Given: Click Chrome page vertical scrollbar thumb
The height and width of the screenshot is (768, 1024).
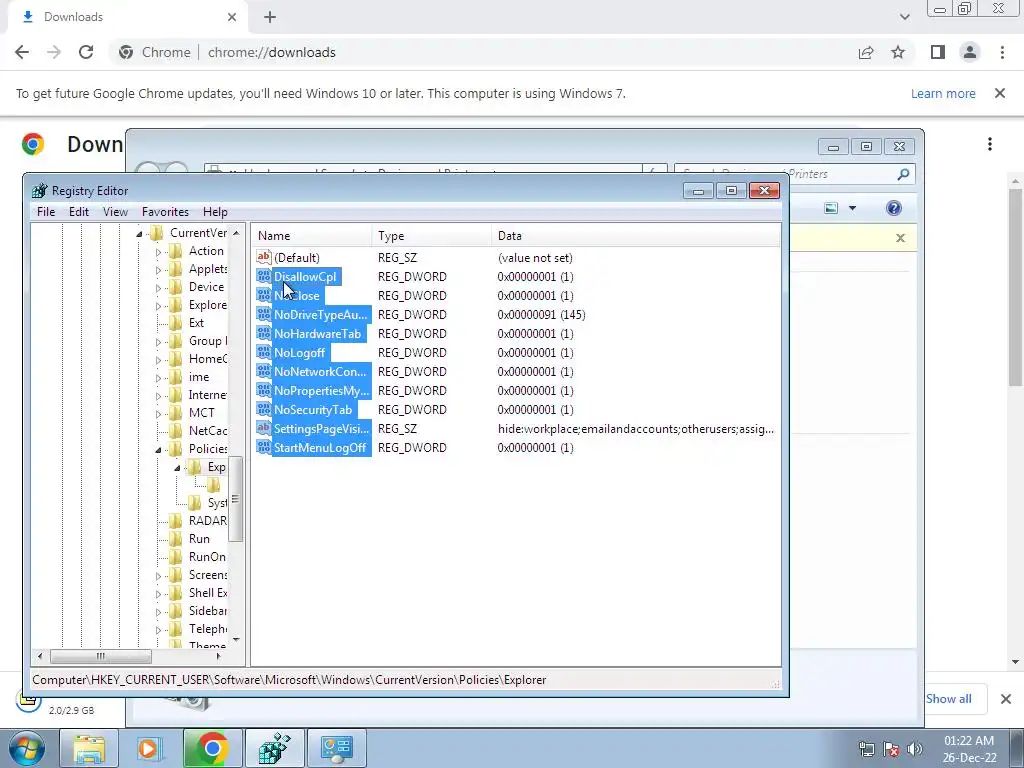Looking at the screenshot, I should [x=1016, y=285].
